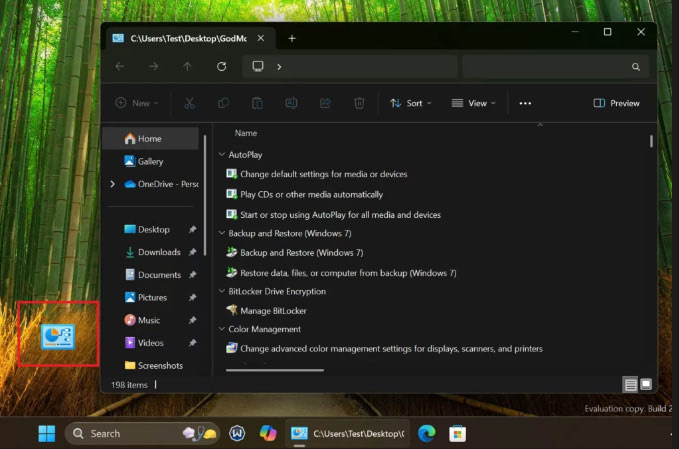The width and height of the screenshot is (679, 449).
Task: Go forward with the right arrow
Action: (153, 66)
